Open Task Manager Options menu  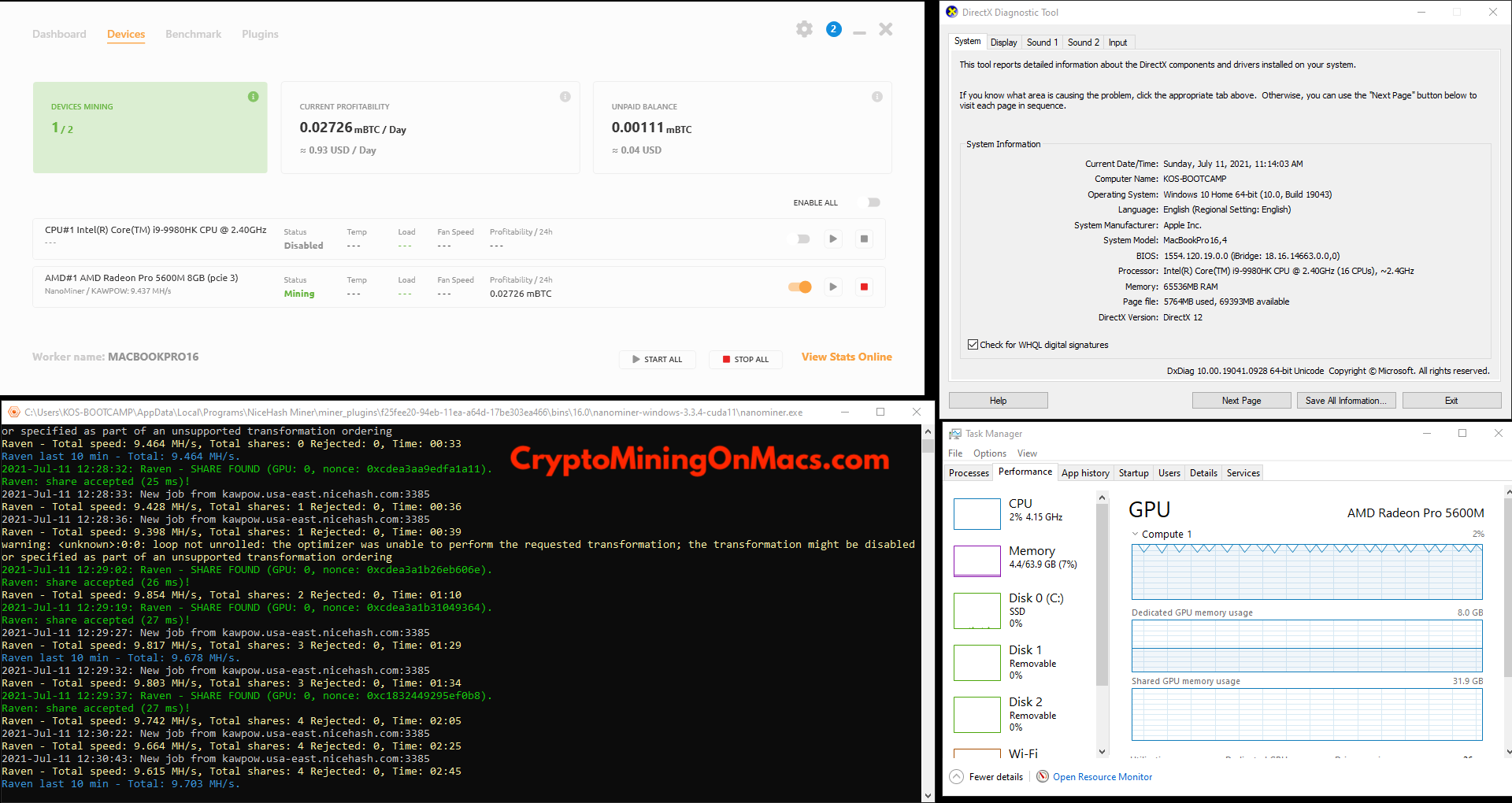click(989, 453)
